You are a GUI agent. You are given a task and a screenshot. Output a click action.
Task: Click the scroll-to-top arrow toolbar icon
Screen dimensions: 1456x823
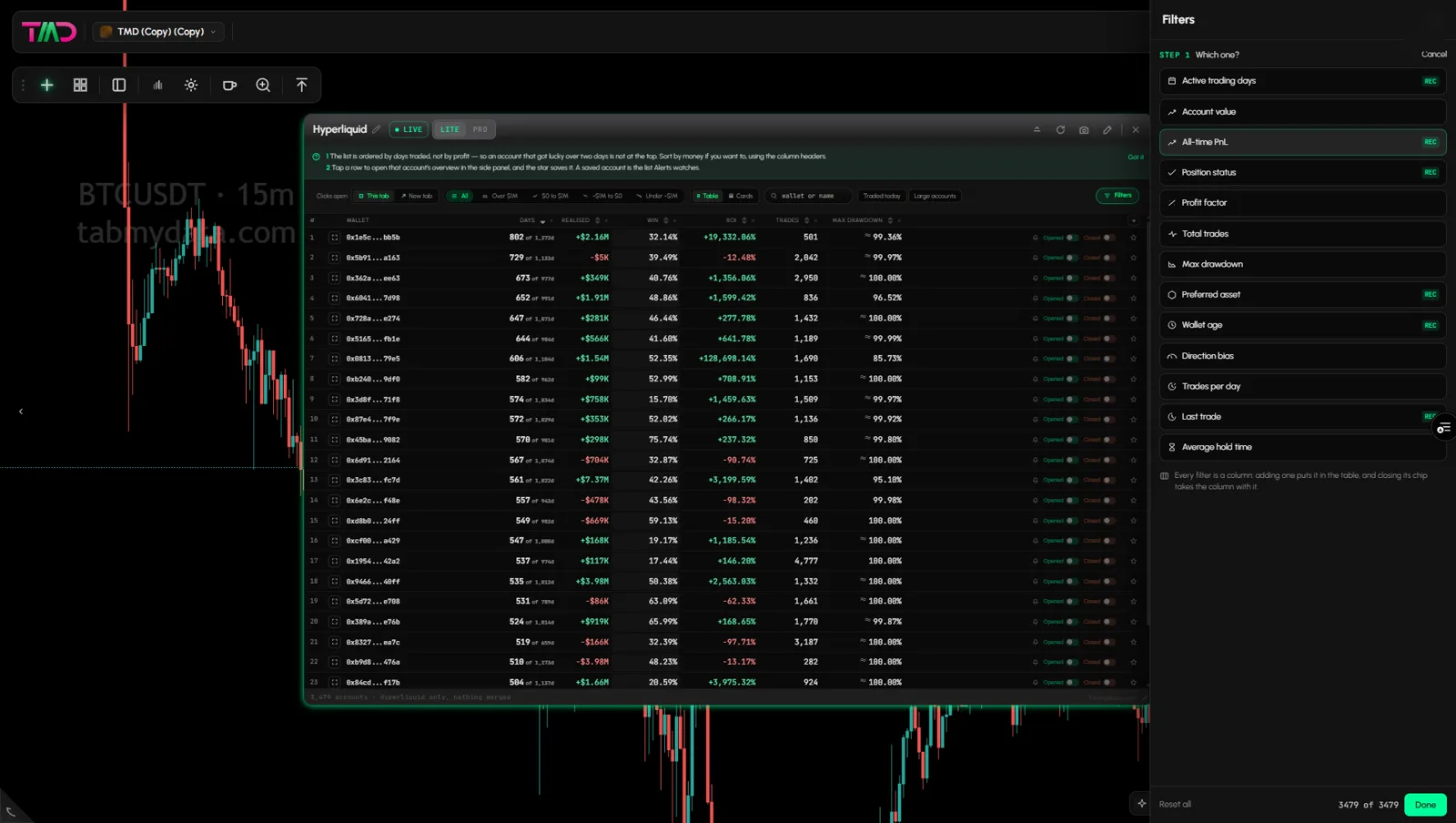301,85
